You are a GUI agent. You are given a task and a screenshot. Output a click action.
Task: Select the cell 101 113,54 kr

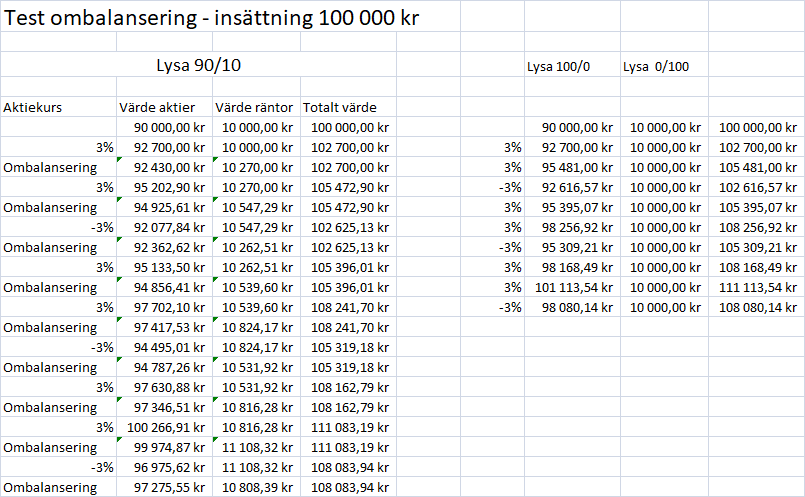[x=574, y=288]
